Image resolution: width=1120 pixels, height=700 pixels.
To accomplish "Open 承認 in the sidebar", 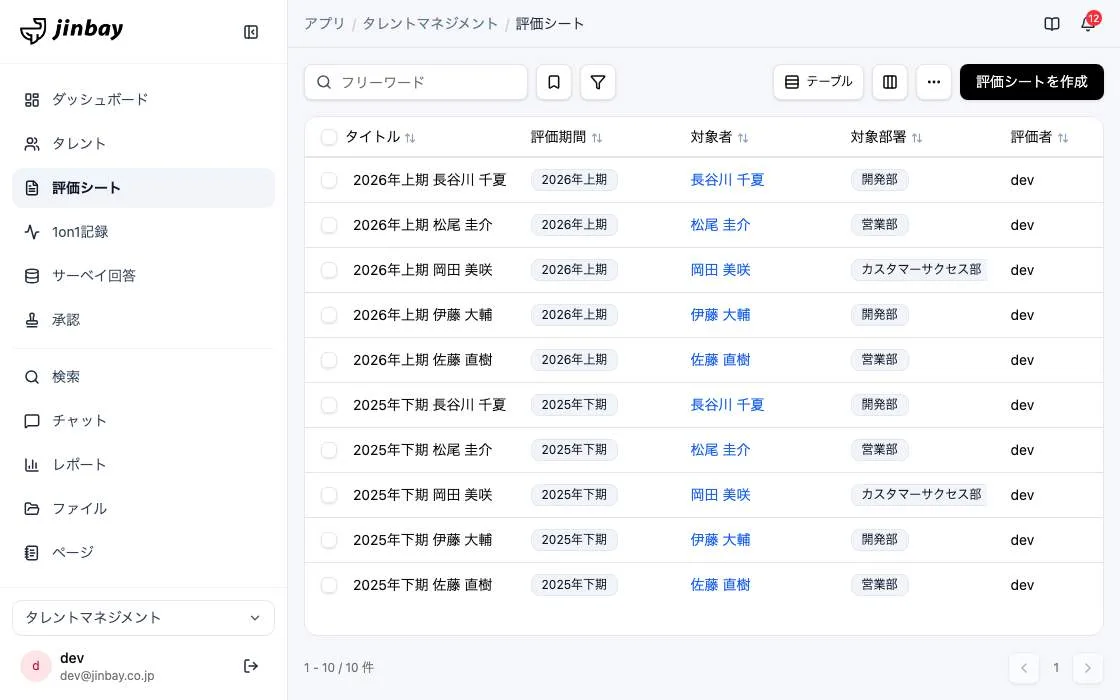I will tap(144, 320).
